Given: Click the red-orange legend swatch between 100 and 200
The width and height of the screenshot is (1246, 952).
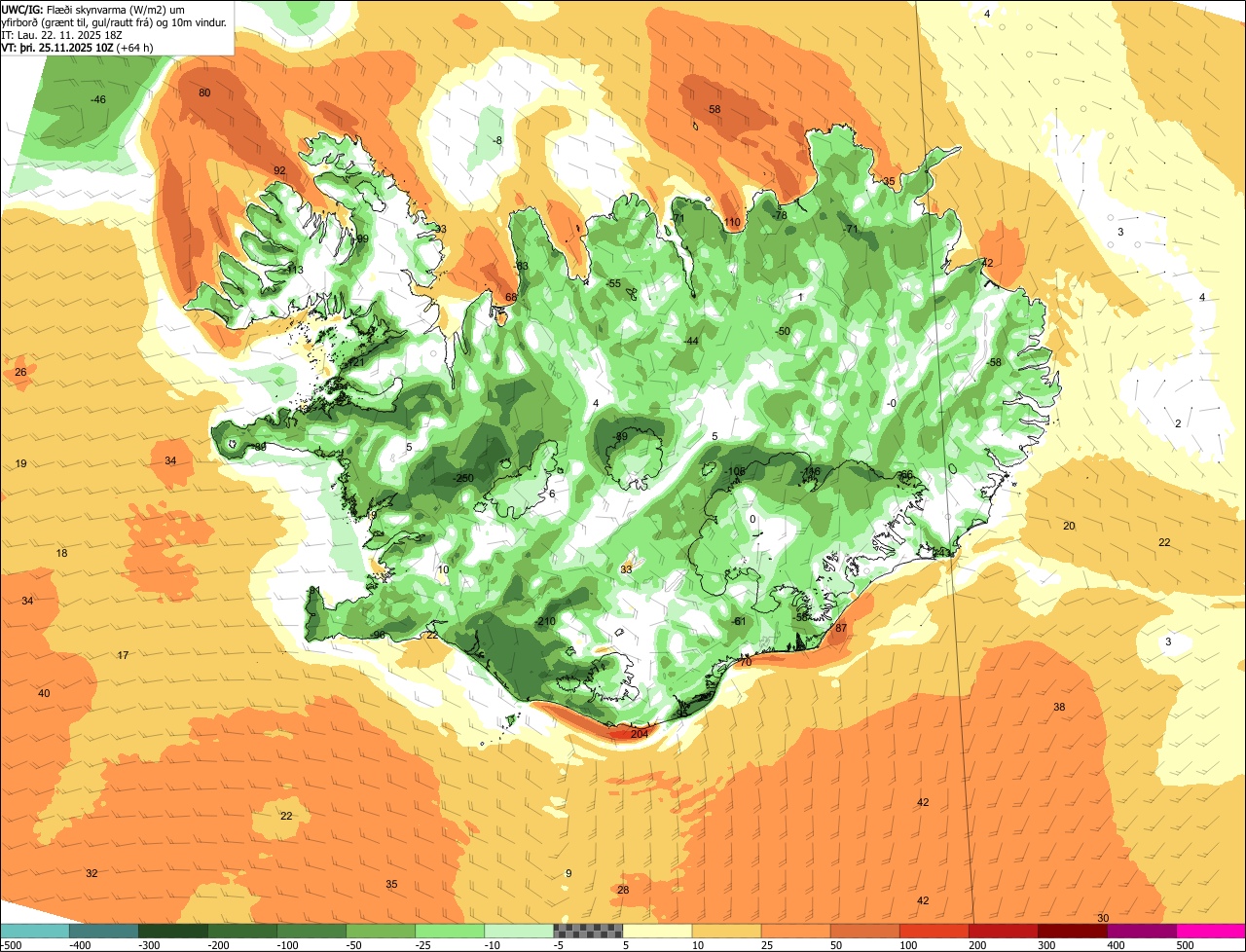Looking at the screenshot, I should (x=934, y=931).
